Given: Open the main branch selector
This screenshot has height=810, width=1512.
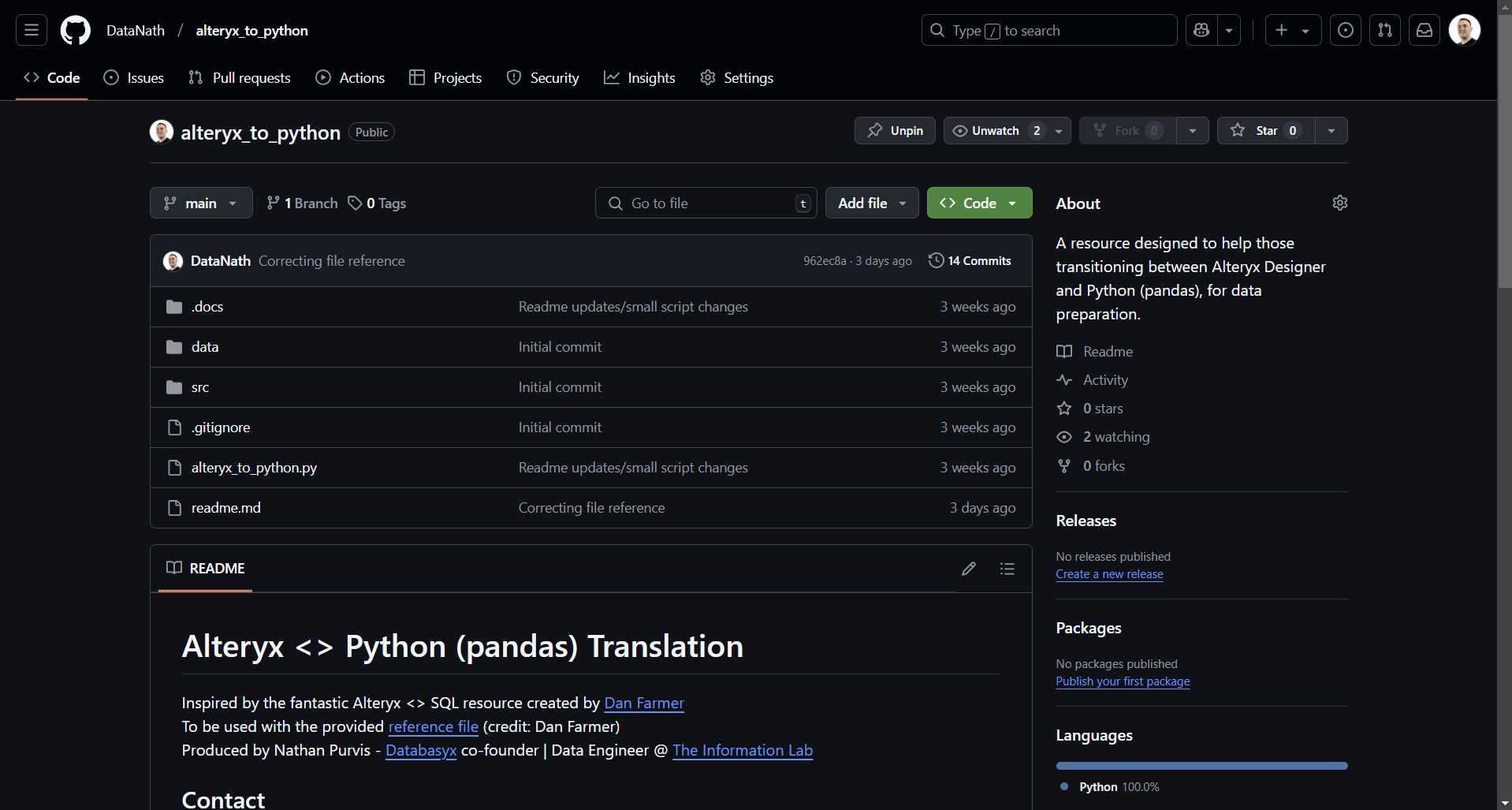Looking at the screenshot, I should [x=200, y=203].
